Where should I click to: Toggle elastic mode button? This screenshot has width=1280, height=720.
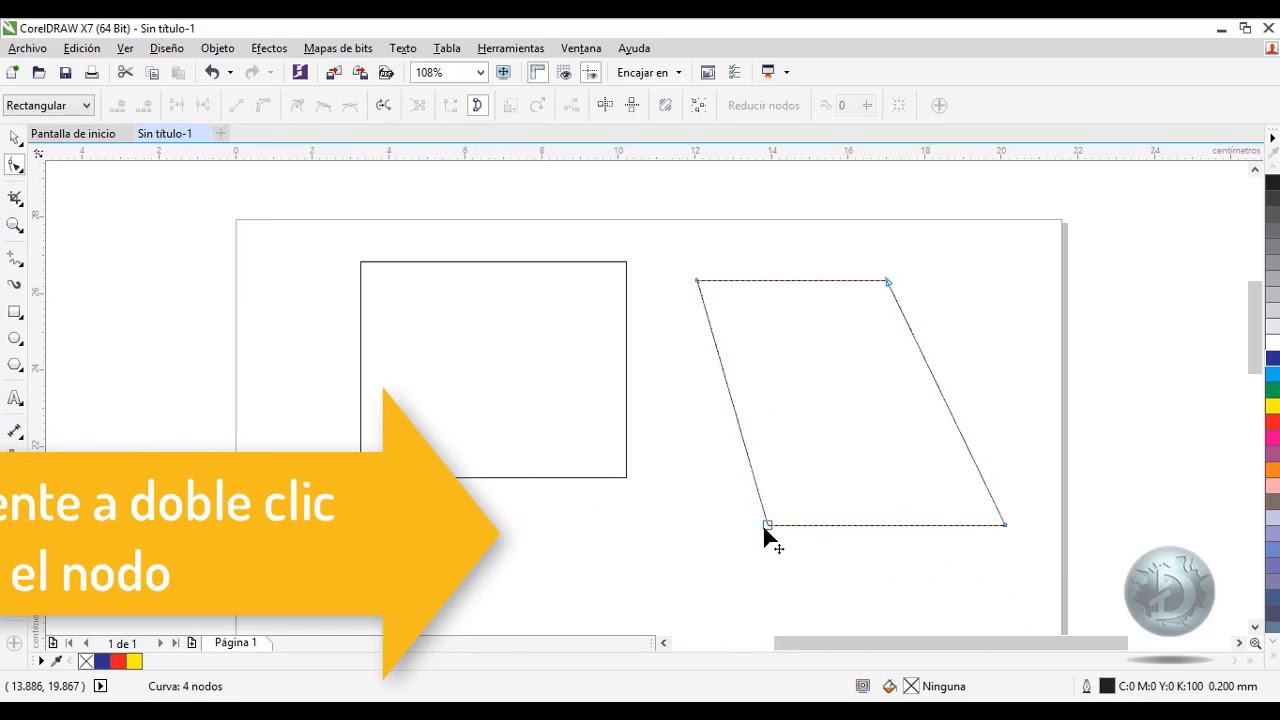(665, 105)
